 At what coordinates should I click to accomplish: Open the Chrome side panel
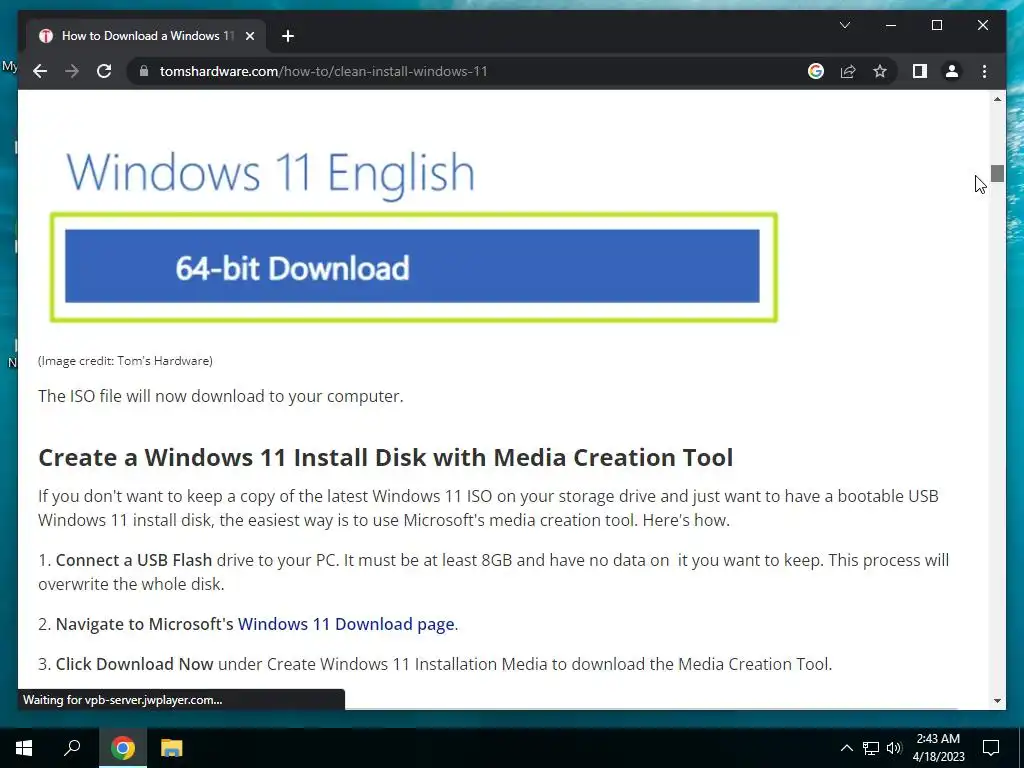[920, 71]
